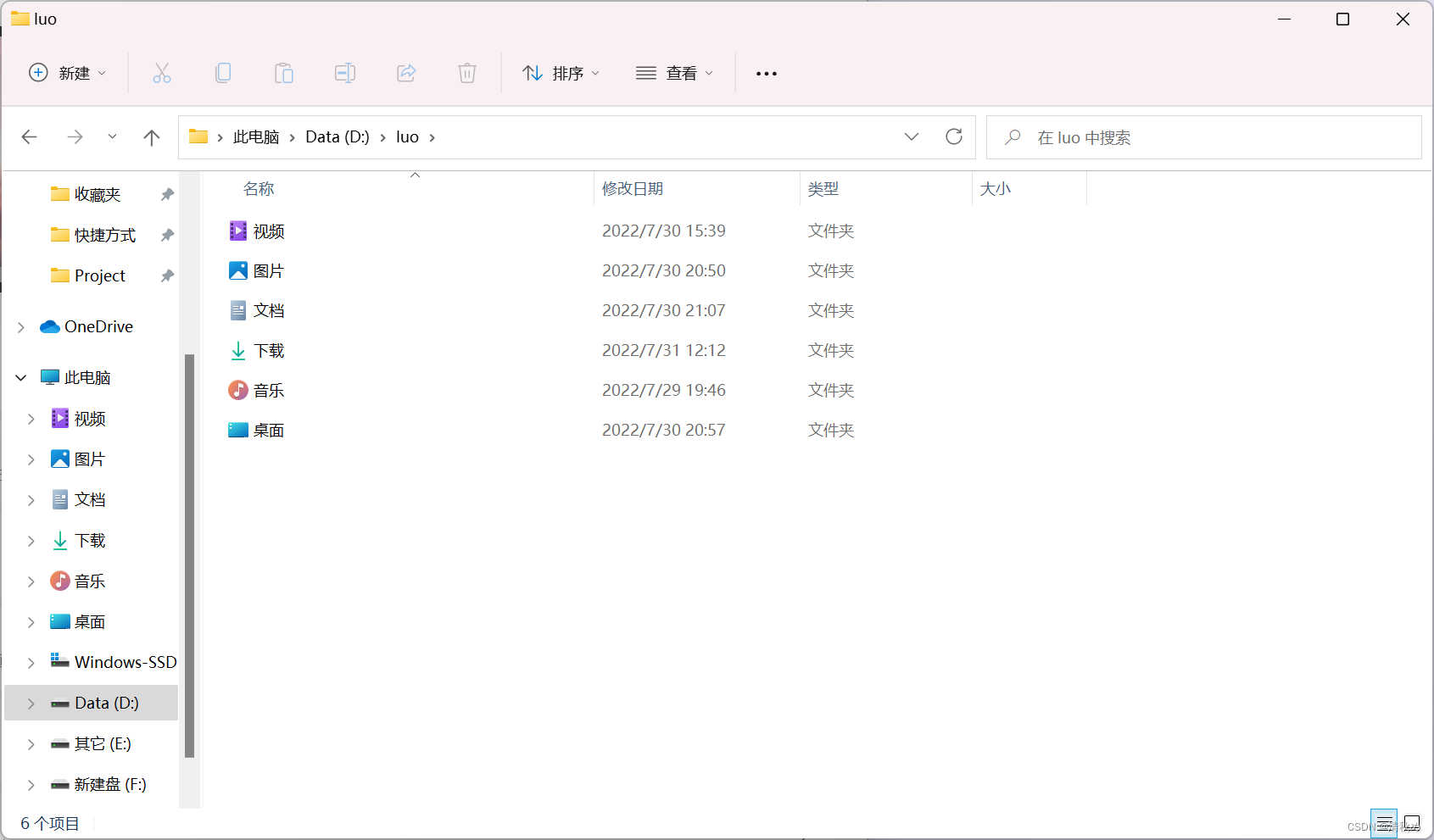Click the Up one level arrow icon
The image size is (1434, 840).
(x=151, y=136)
